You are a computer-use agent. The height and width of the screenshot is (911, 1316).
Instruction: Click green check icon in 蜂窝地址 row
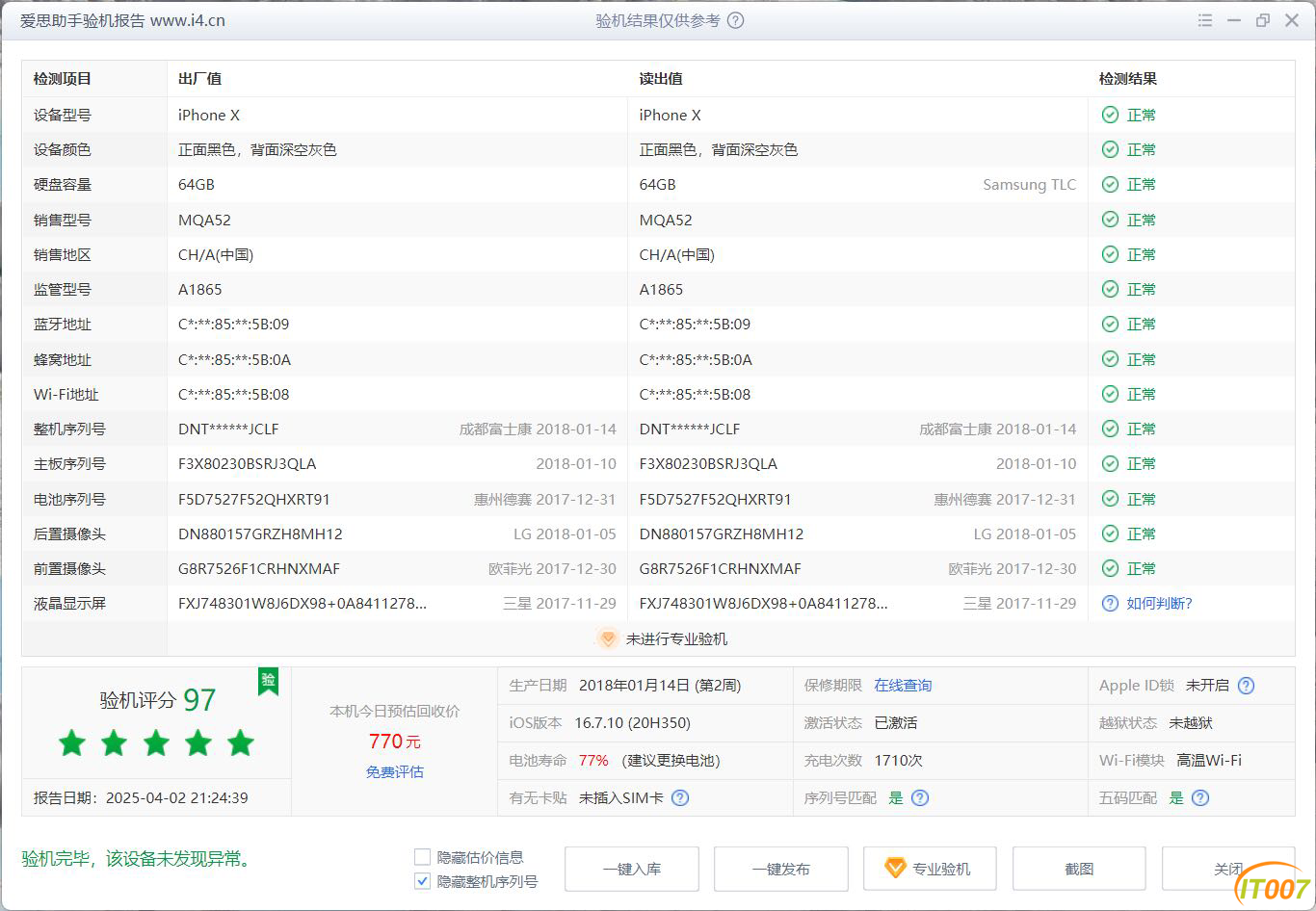[x=1110, y=359]
